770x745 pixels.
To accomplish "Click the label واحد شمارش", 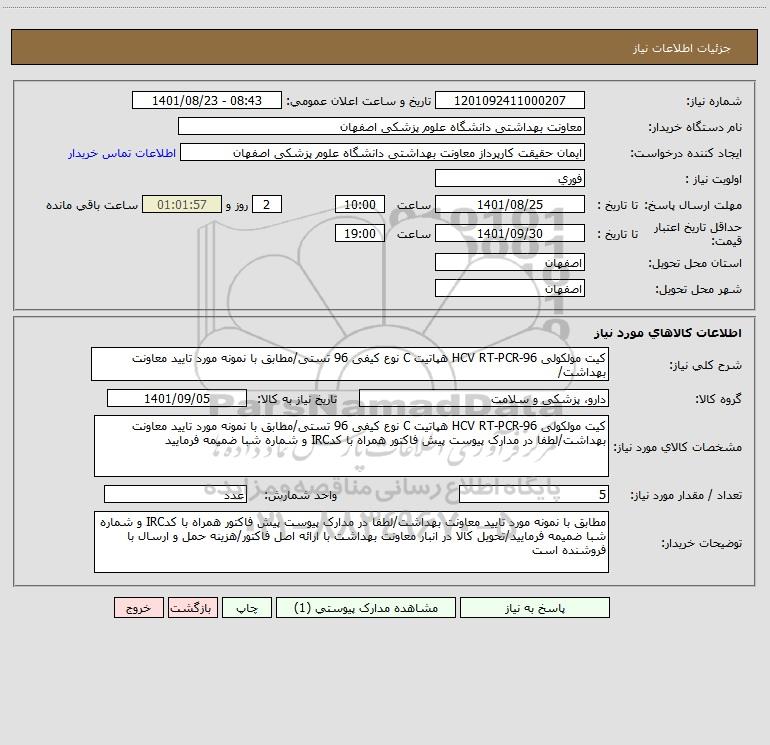I will pos(301,496).
